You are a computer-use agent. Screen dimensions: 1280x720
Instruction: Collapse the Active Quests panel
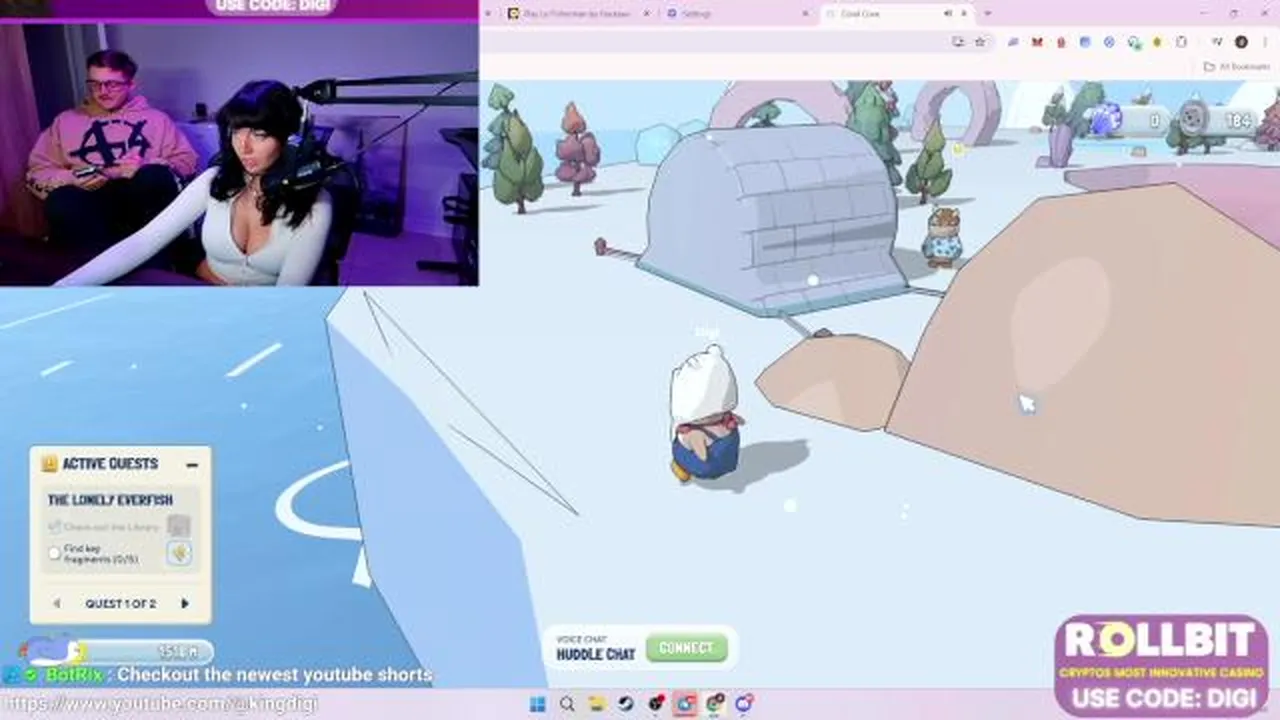coord(192,464)
